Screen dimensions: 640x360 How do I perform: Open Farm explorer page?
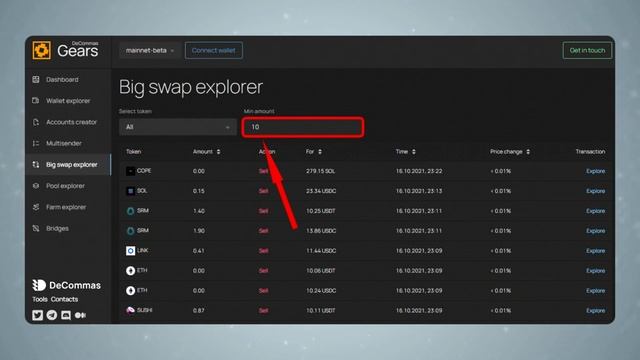[66, 207]
